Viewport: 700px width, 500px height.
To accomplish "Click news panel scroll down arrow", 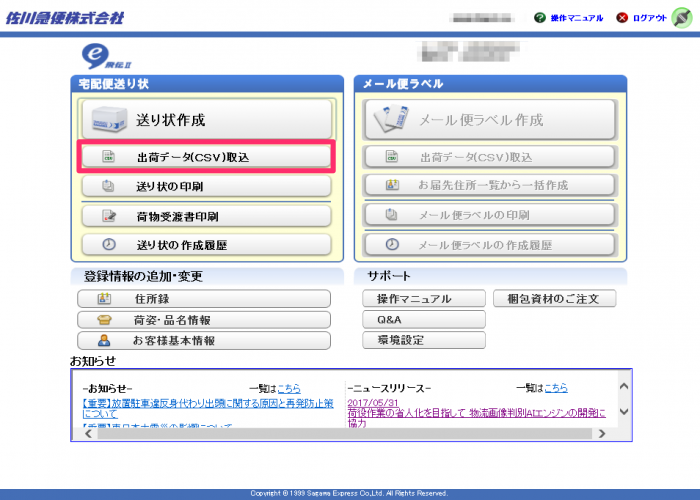I will [x=624, y=411].
